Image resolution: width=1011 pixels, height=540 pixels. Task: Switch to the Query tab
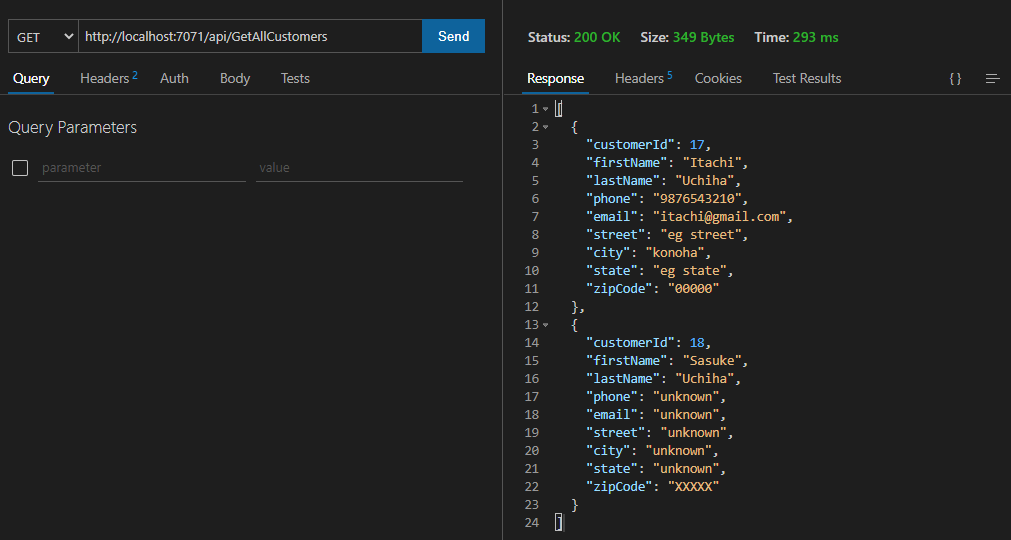pyautogui.click(x=31, y=78)
